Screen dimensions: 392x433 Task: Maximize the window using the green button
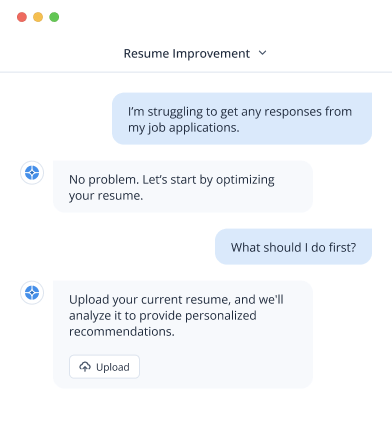(54, 17)
